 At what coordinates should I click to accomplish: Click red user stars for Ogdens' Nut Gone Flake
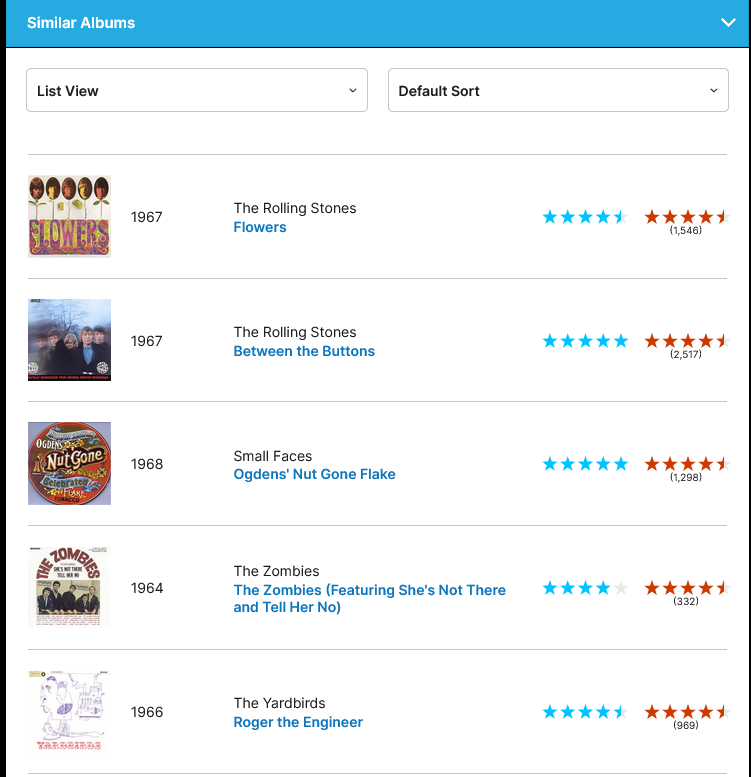(x=686, y=464)
